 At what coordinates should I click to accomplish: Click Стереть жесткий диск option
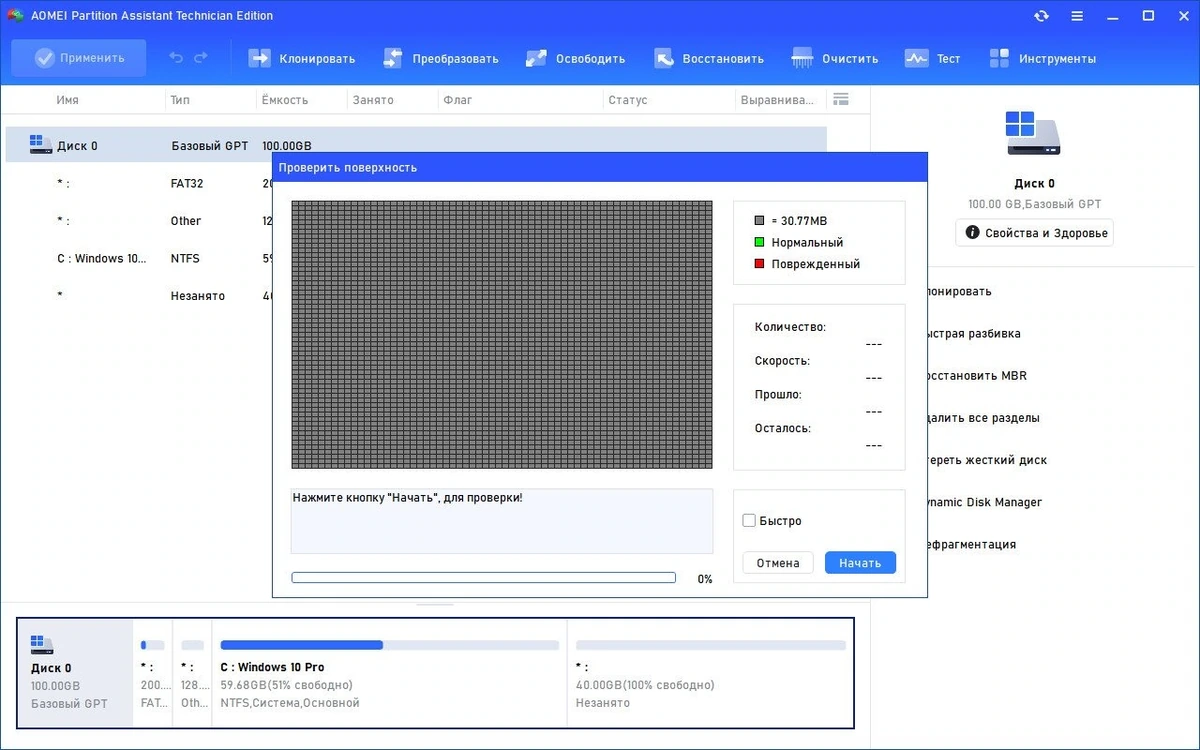986,460
